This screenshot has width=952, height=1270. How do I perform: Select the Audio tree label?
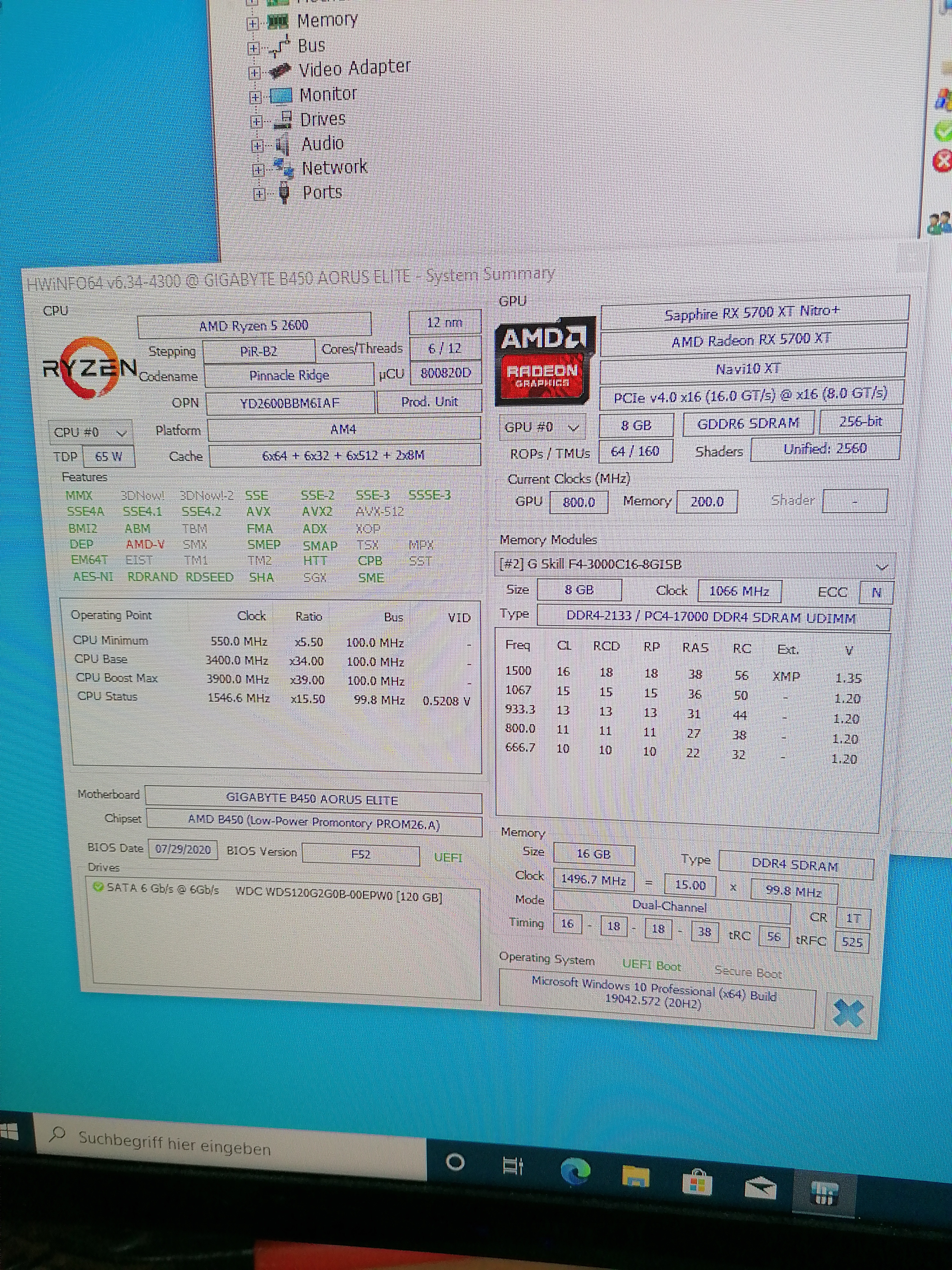(x=323, y=144)
